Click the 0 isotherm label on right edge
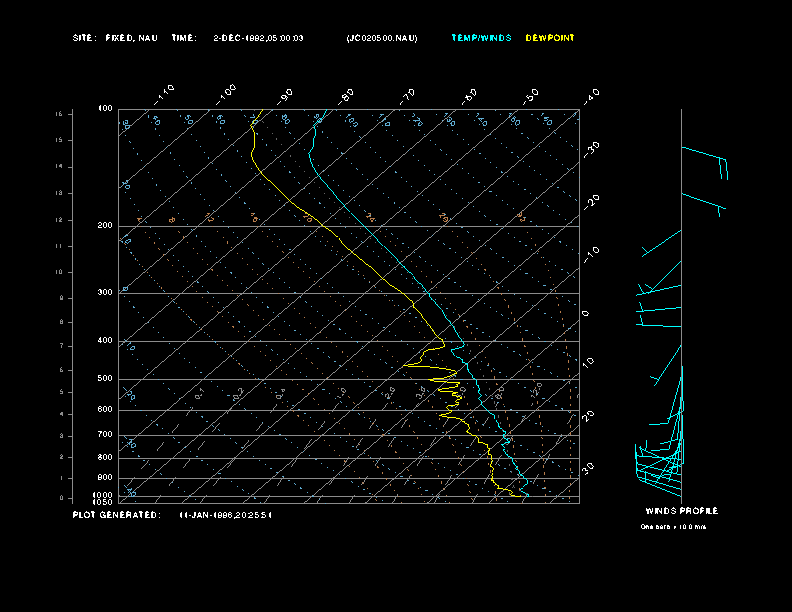The width and height of the screenshot is (792, 612). (585, 314)
